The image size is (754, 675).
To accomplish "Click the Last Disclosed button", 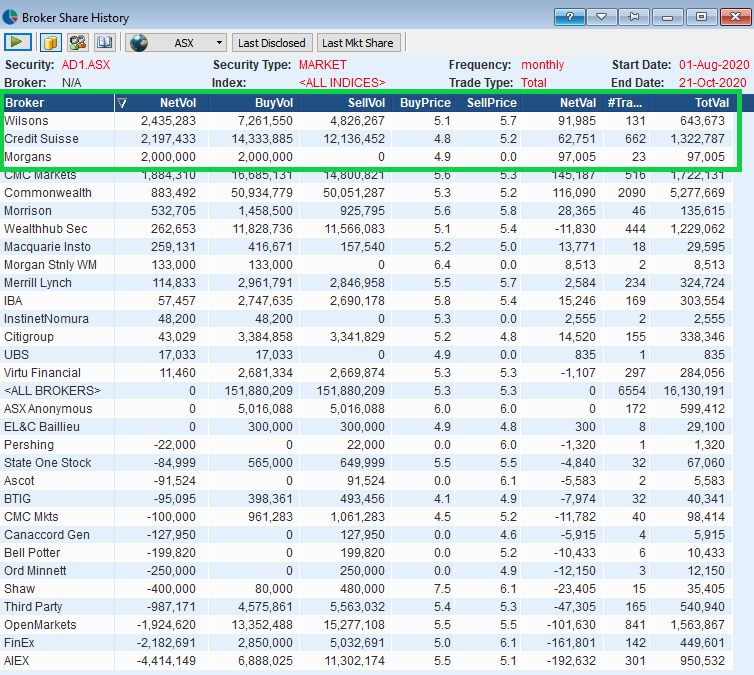I will 272,43.
